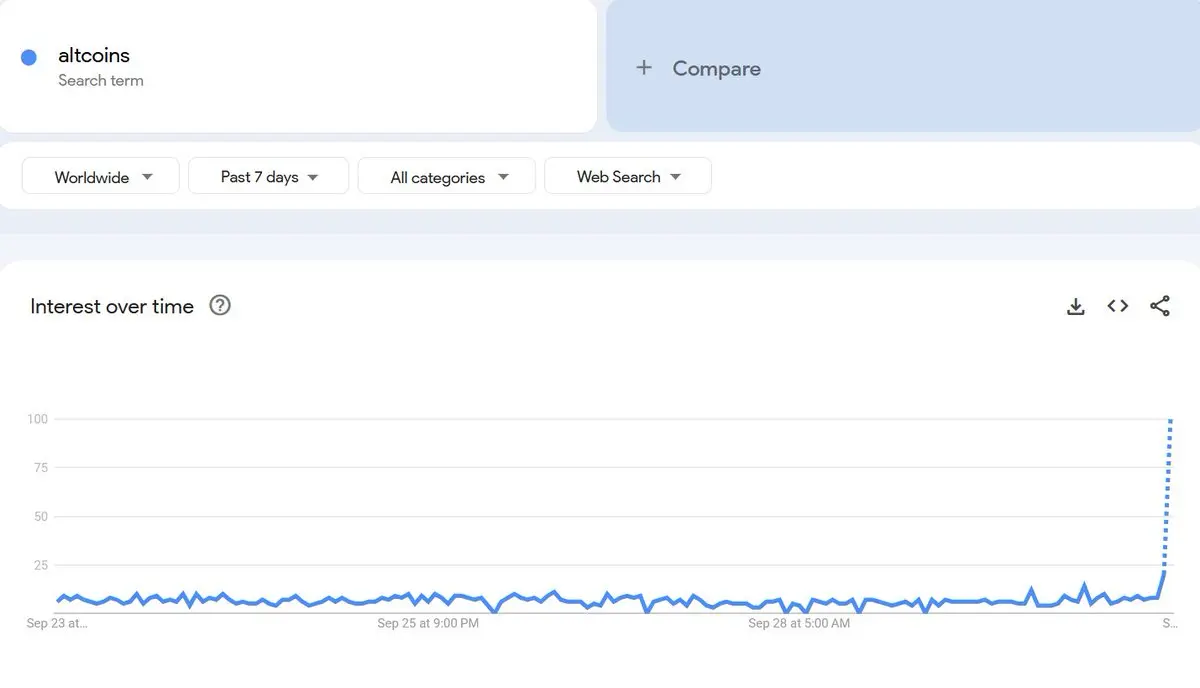
Task: Click the dotted spike in the chart
Action: (x=1168, y=495)
